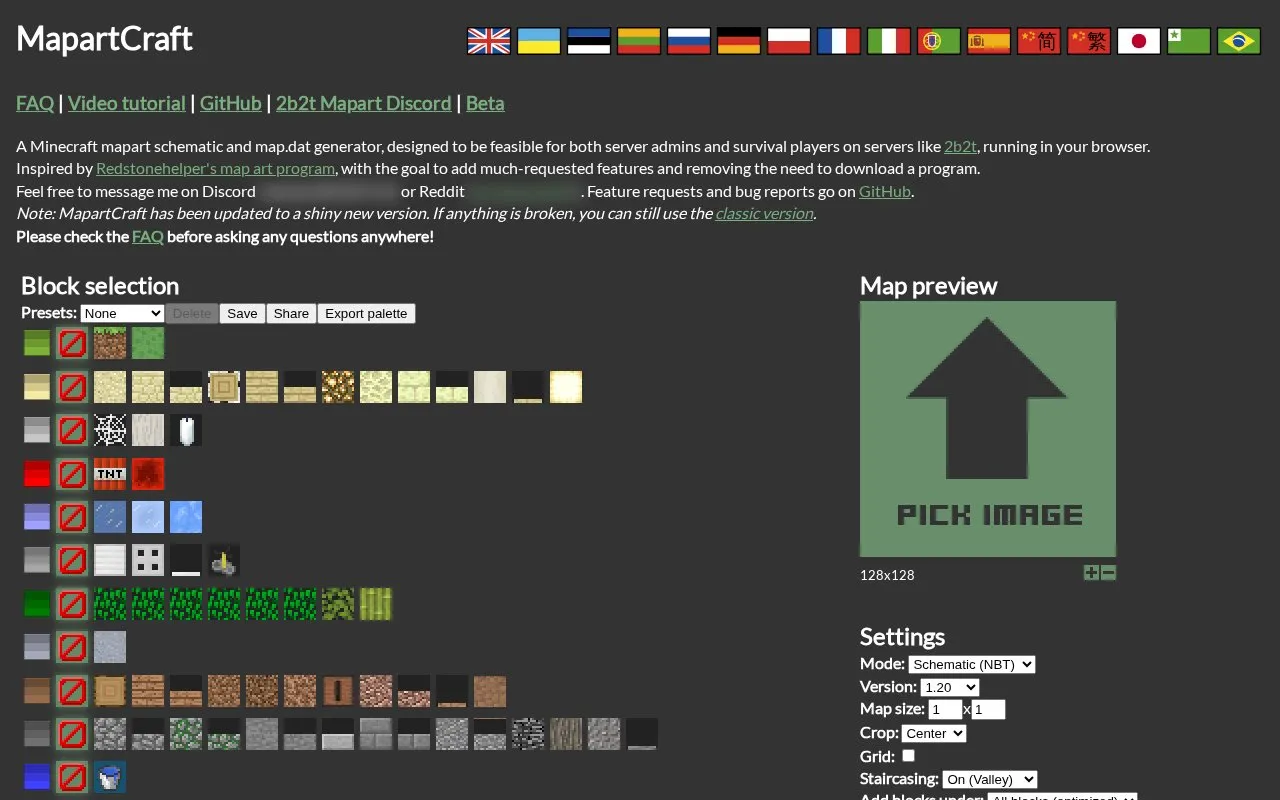Select the German flag language
This screenshot has height=800, width=1280.
(739, 41)
